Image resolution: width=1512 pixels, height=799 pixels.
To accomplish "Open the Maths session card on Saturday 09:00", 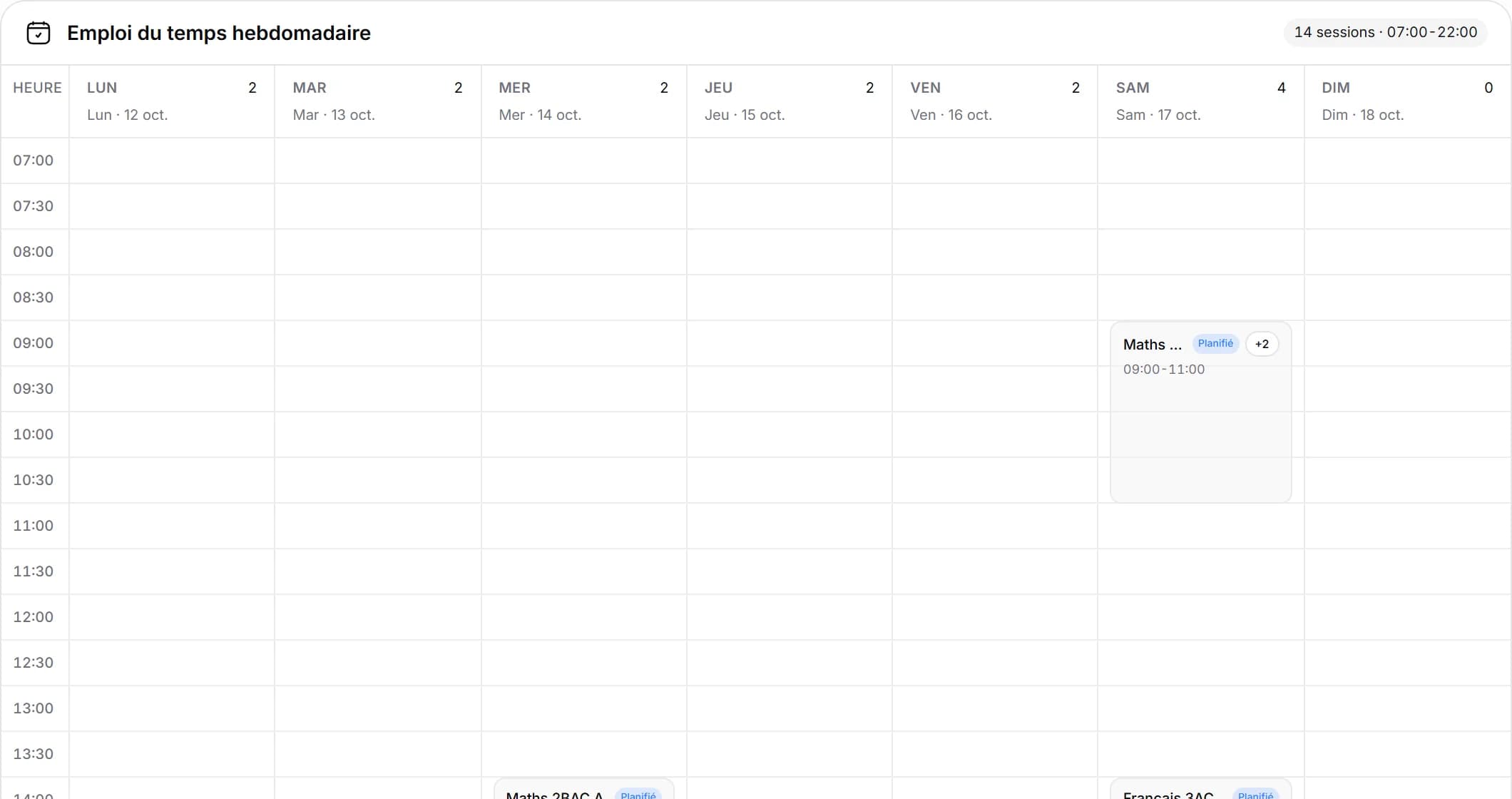I will pyautogui.click(x=1200, y=412).
